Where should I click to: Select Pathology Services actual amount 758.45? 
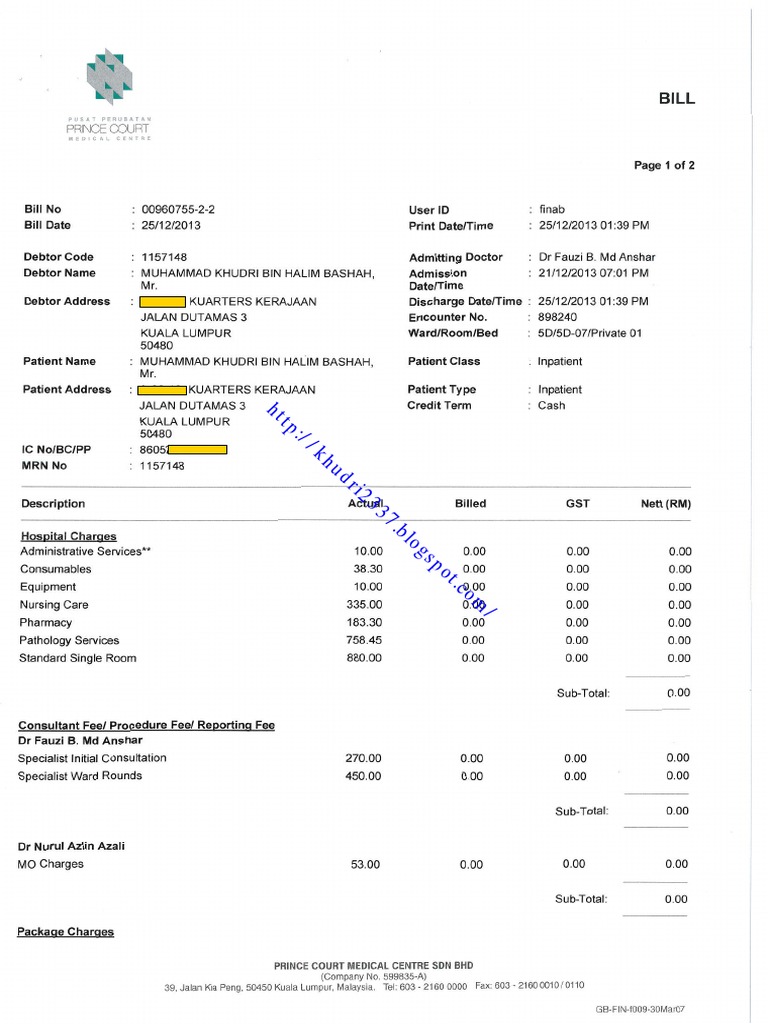(x=364, y=641)
